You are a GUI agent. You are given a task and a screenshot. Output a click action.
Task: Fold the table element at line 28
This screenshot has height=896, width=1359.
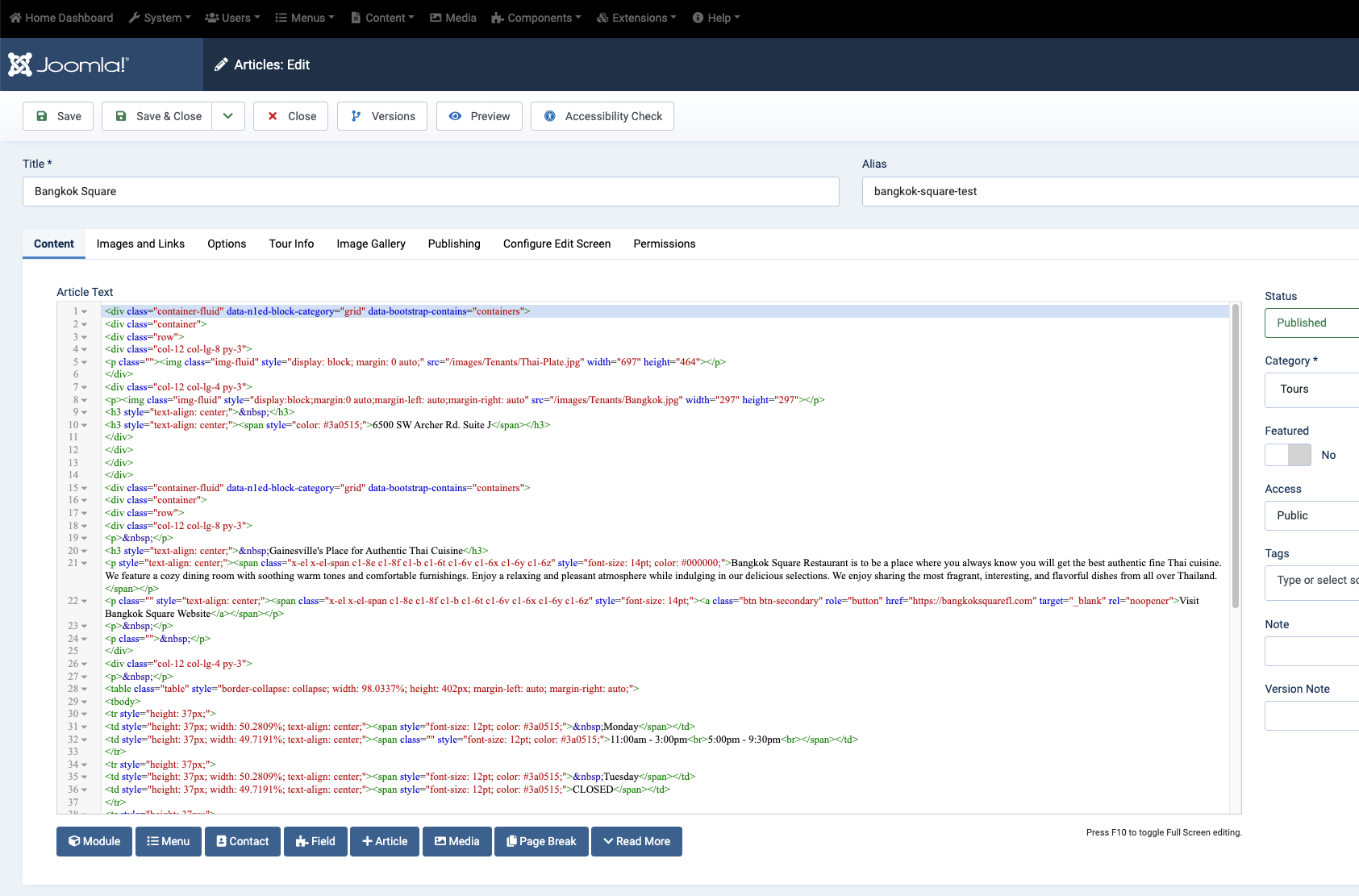[x=84, y=689]
